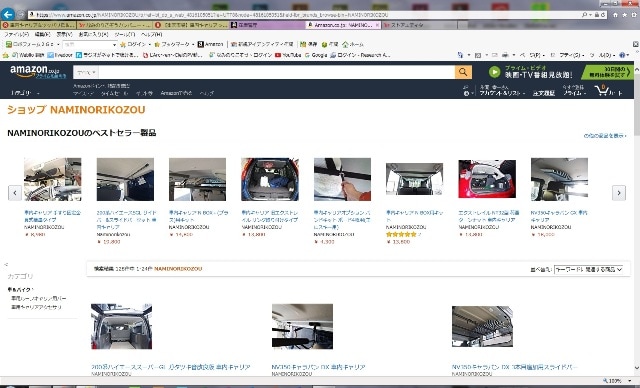Open the NV350 キャラバン DX 車内キャリア title

(x=318, y=367)
